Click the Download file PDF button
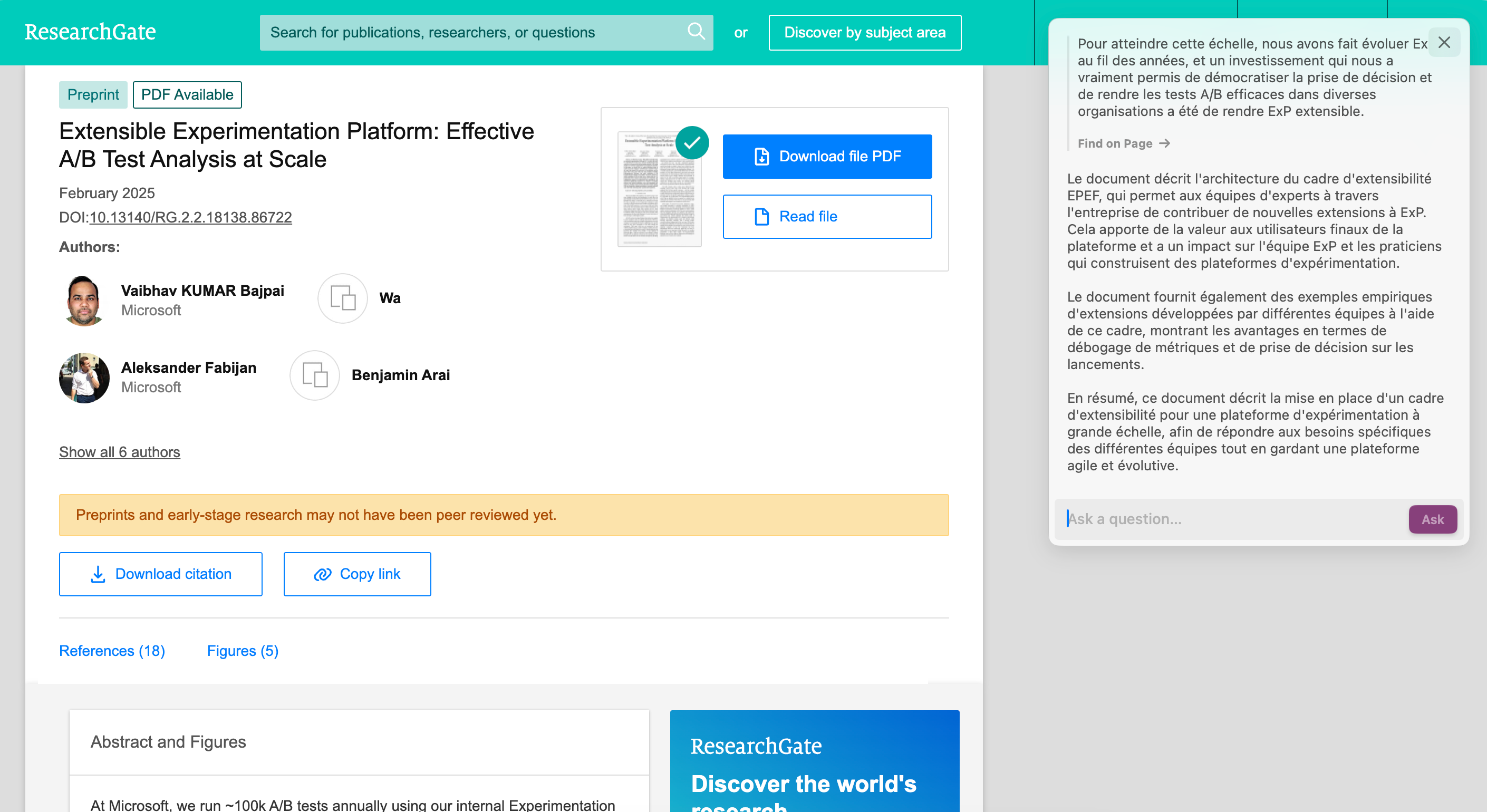The width and height of the screenshot is (1487, 812). pos(827,157)
